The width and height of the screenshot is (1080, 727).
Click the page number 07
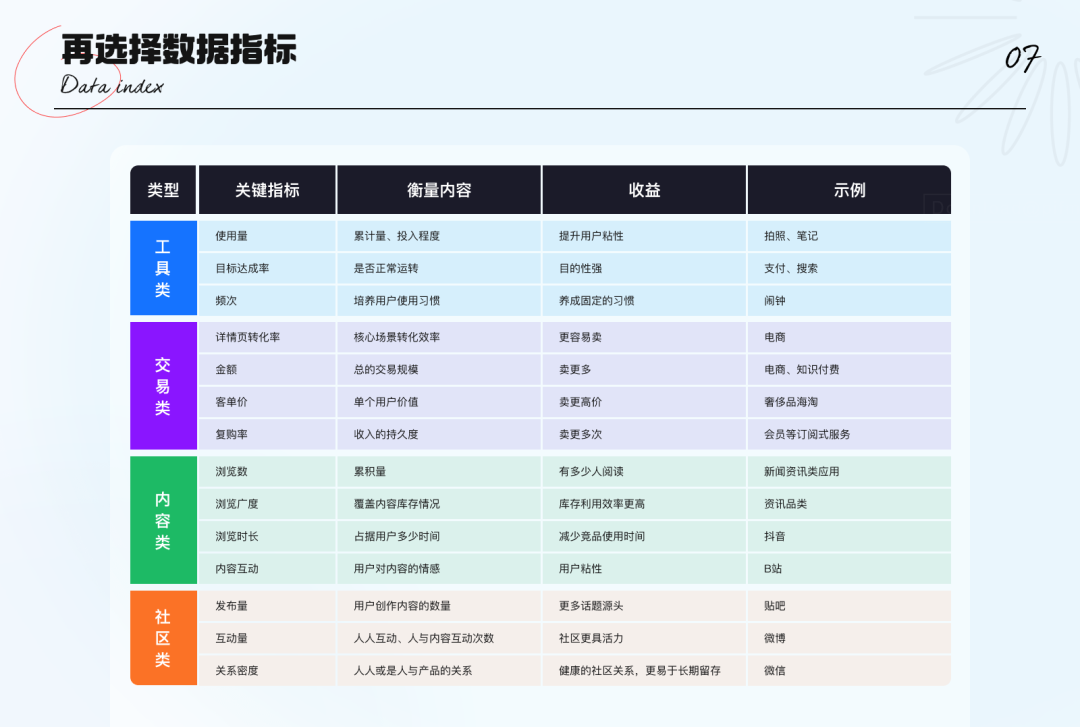(x=1022, y=59)
